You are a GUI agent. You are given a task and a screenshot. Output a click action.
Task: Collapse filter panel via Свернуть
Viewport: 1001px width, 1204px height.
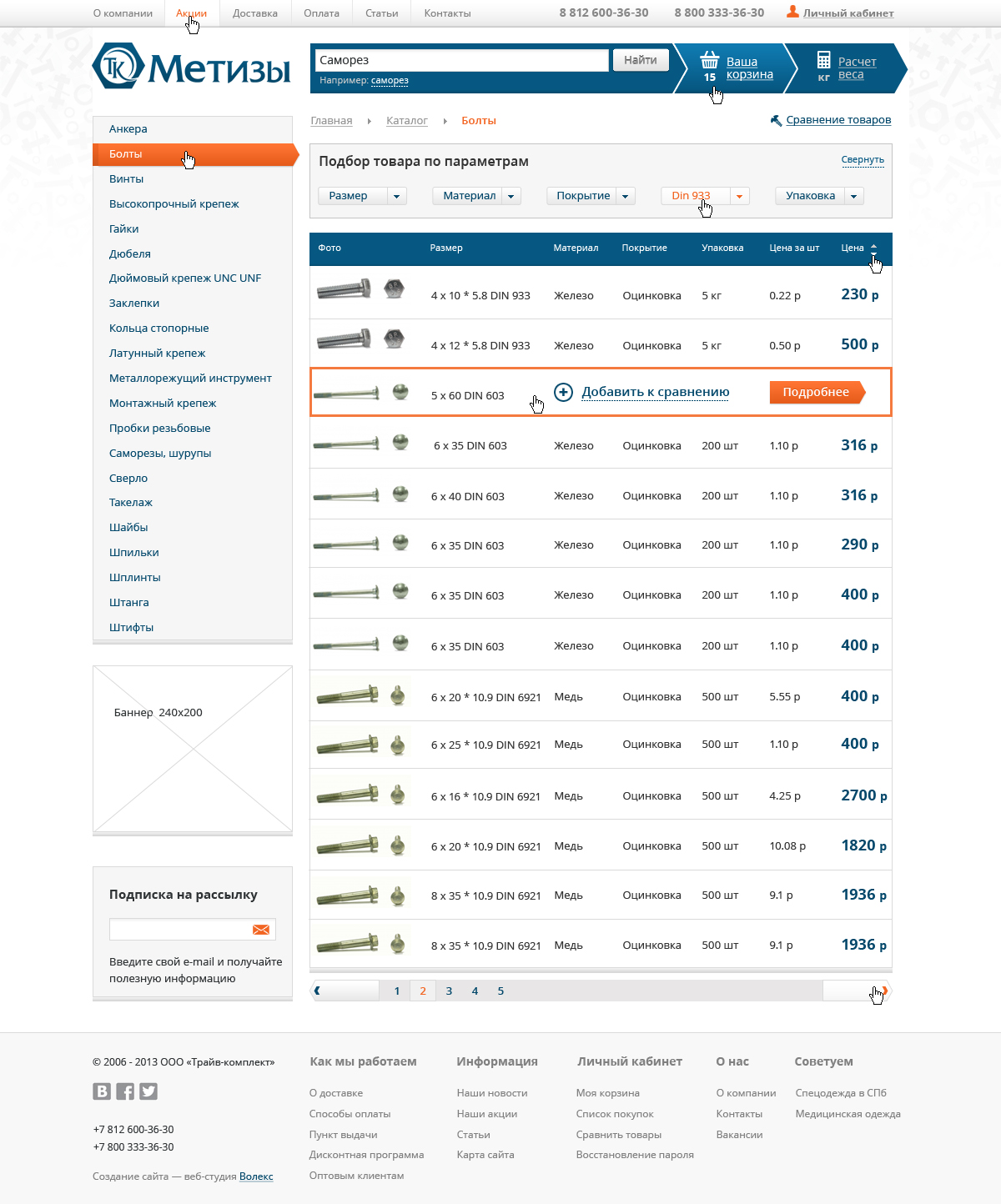[x=863, y=159]
